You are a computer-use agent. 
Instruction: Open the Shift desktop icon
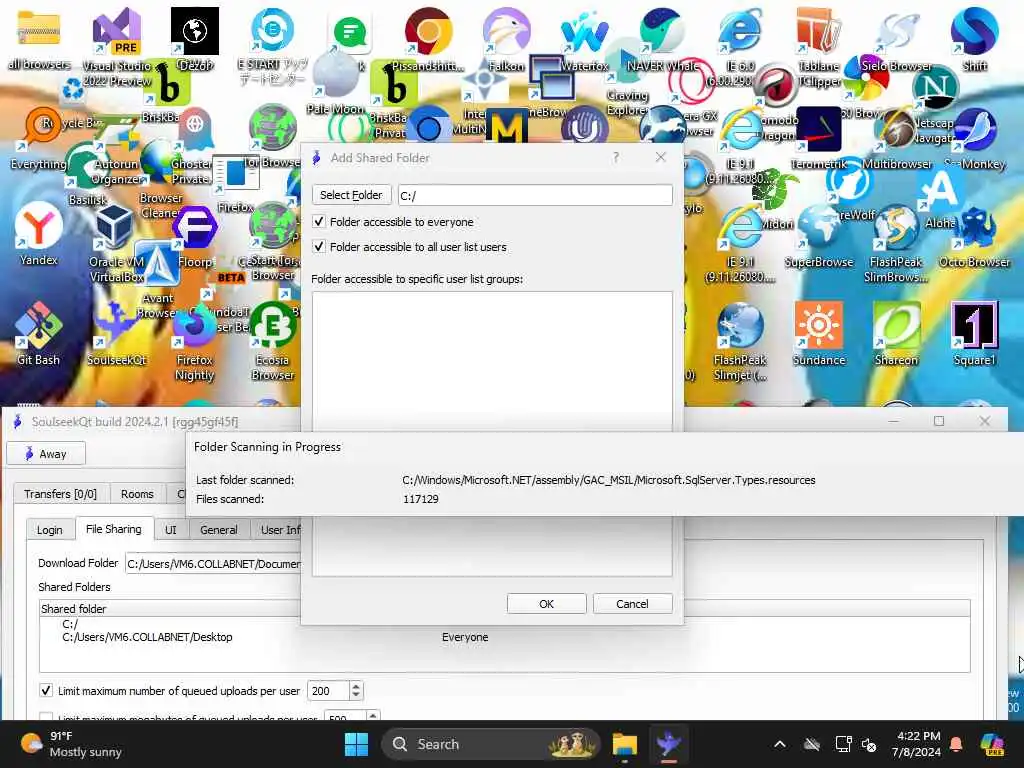coord(974,38)
